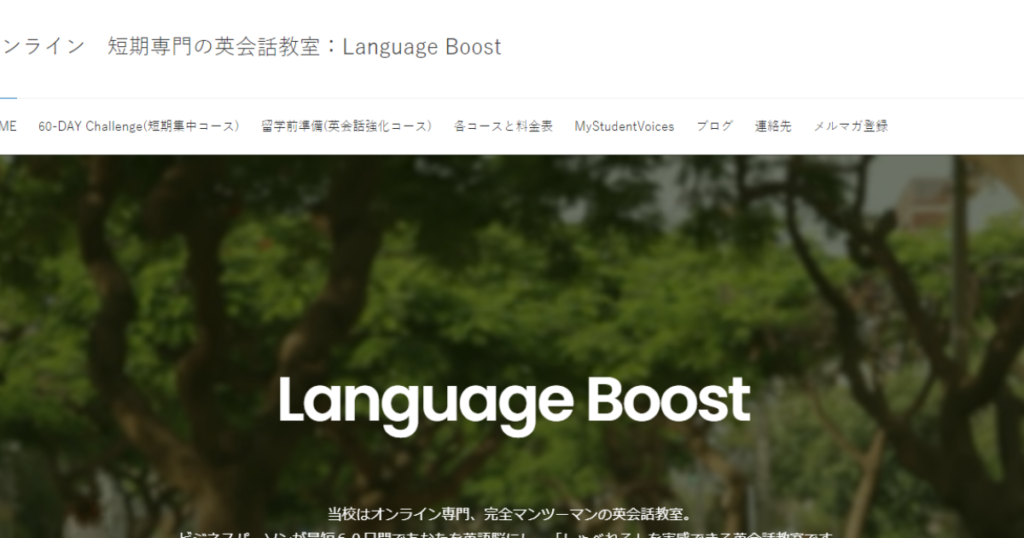This screenshot has width=1024, height=538.
Task: Click empty nav bar space after メルマガ登録
Action: pos(955,126)
